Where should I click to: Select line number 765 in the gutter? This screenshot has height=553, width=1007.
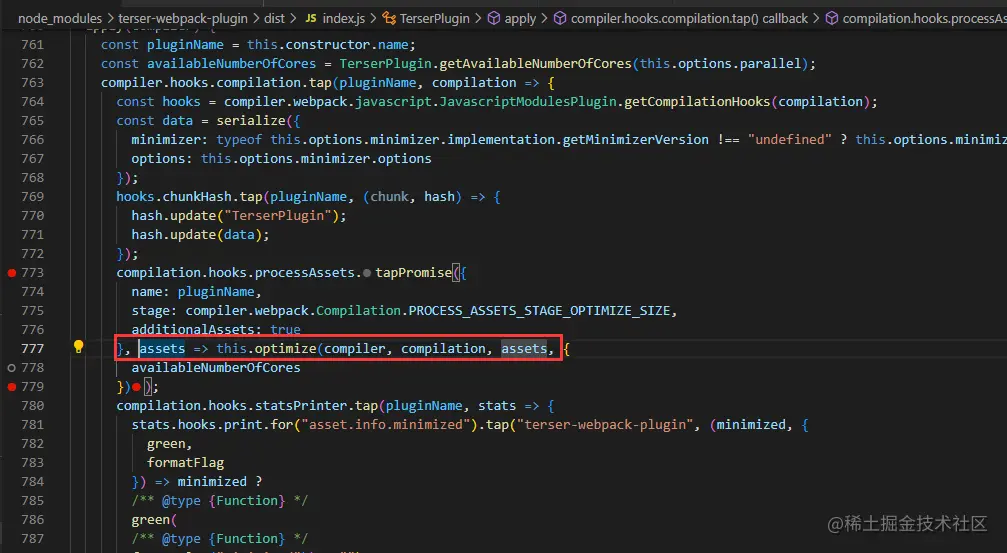click(32, 121)
